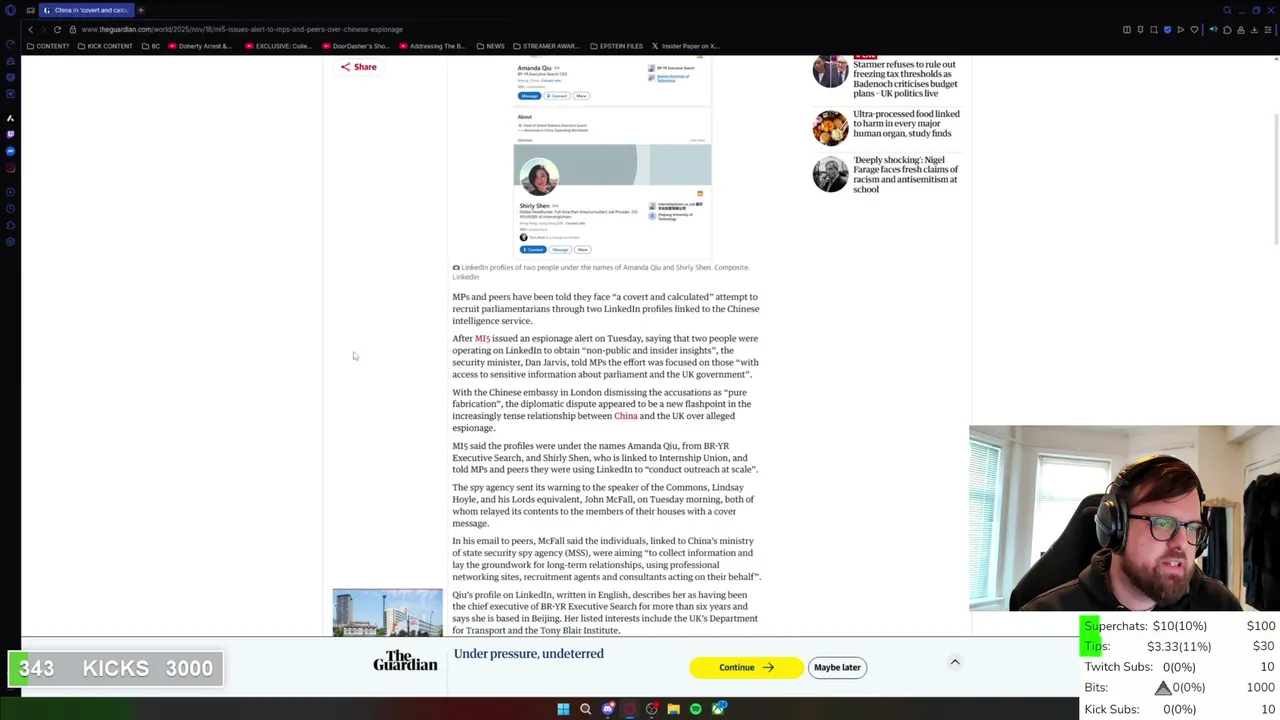This screenshot has height=720, width=1280.
Task: Open the profile account icon
Action: click(1241, 30)
